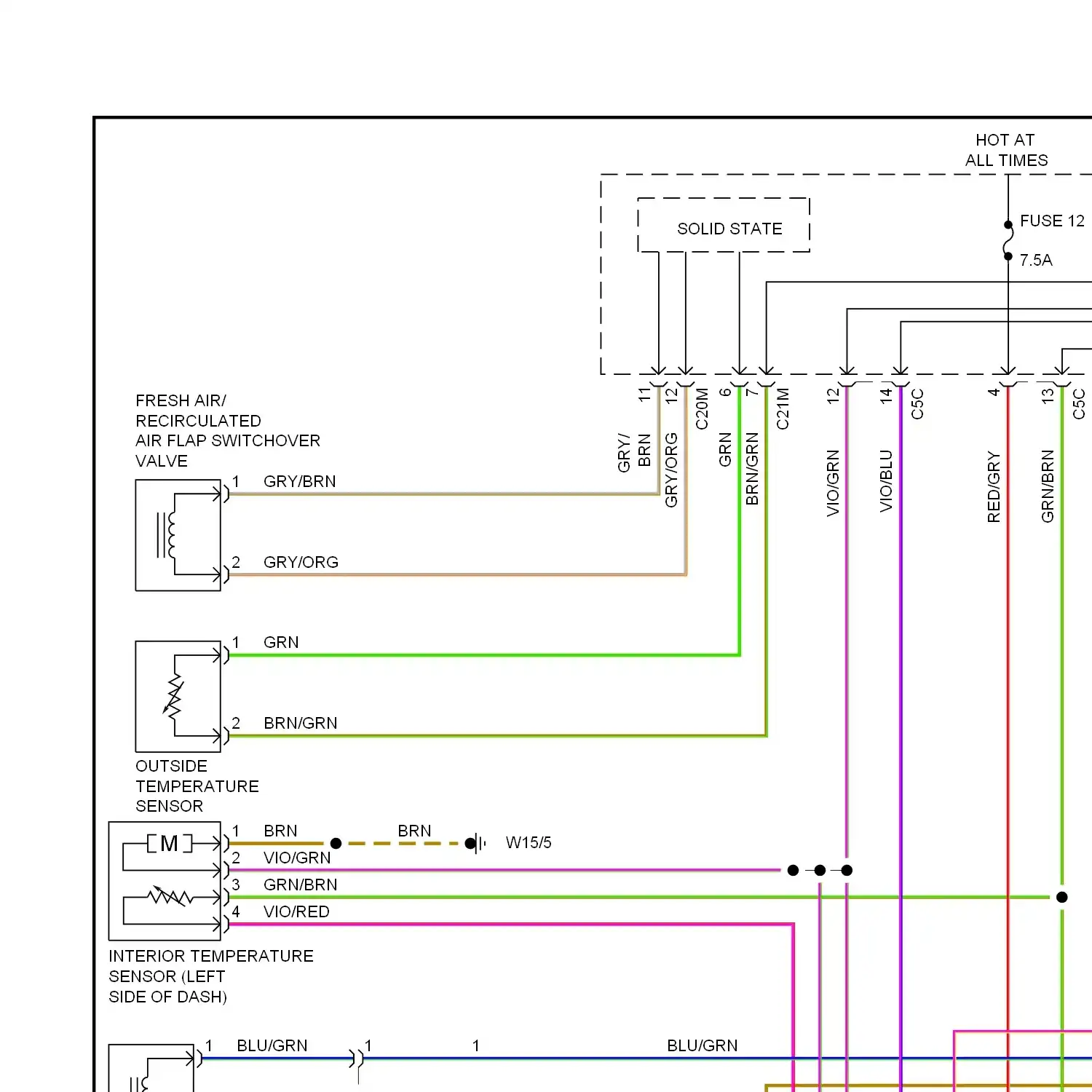
Task: Click the vertical GRN label near pin 6
Action: coord(725,450)
